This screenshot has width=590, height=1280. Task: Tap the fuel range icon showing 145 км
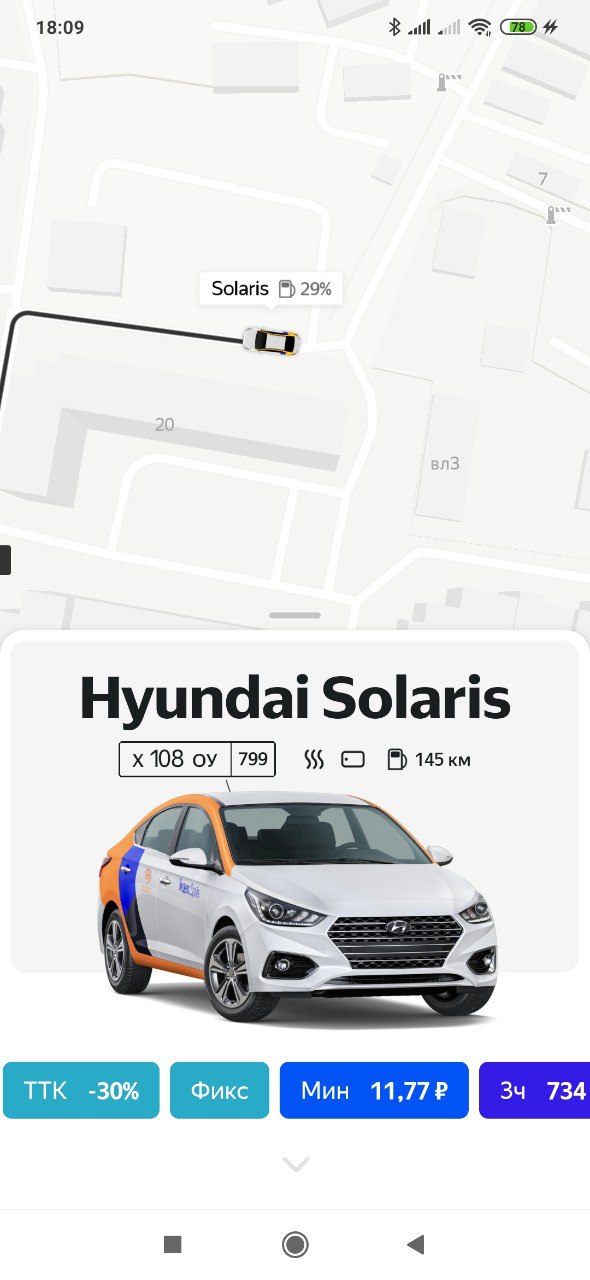(397, 759)
